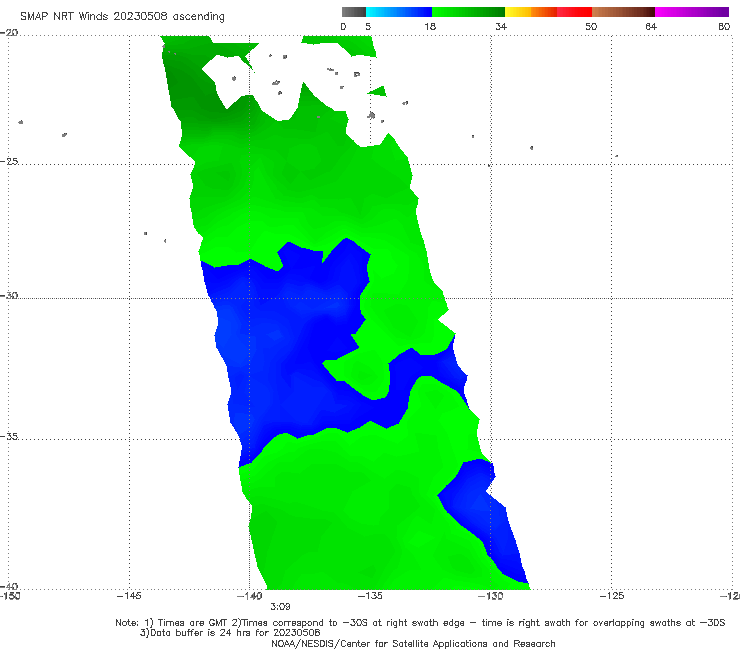Viewport: 740px width, 650px height.
Task: Click the swath time label '3:09'
Action: tap(280, 606)
